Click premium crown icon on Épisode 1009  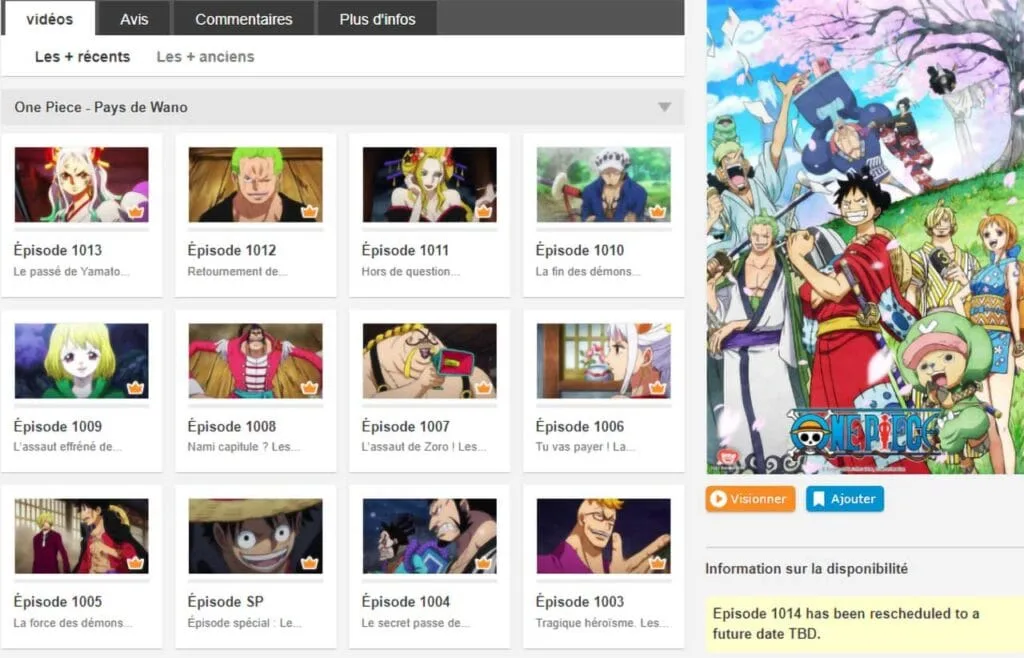[135, 388]
